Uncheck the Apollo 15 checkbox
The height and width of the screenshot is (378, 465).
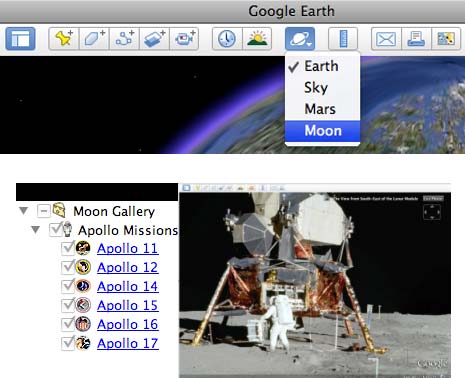(x=68, y=305)
